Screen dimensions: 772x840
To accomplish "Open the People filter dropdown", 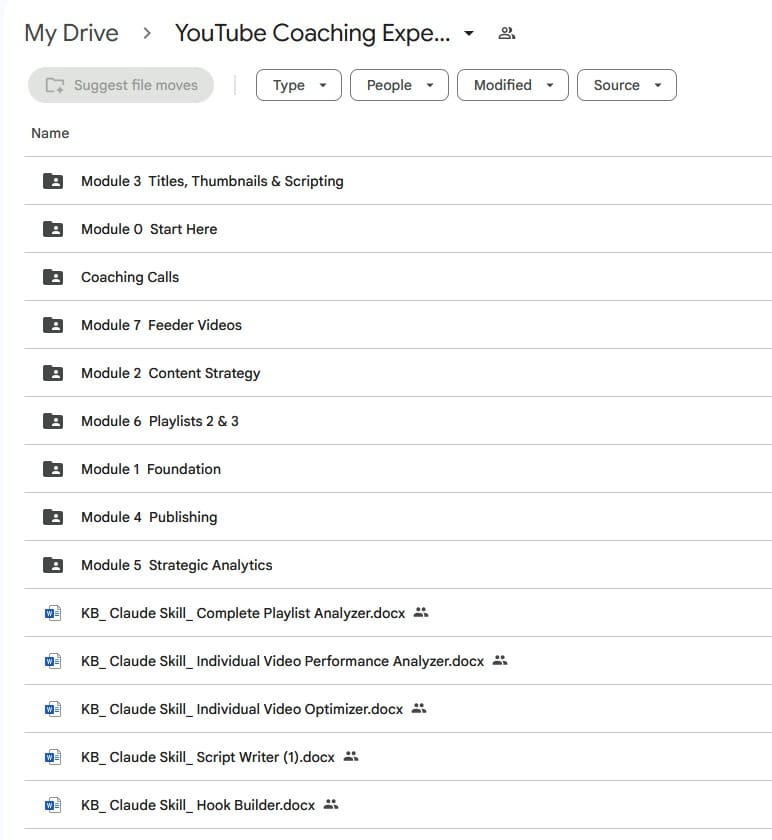I will pos(399,85).
